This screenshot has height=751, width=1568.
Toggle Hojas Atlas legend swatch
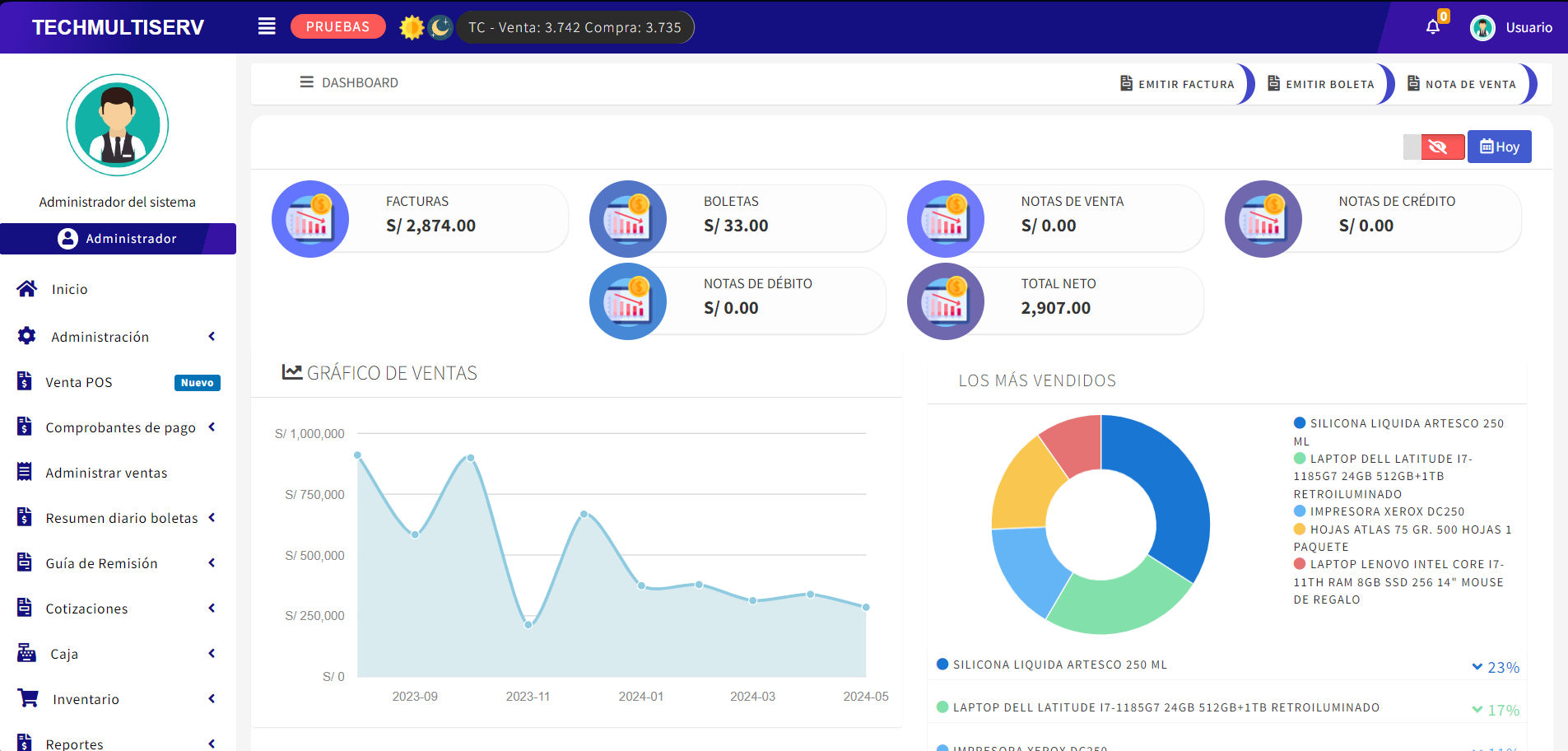tap(1300, 529)
